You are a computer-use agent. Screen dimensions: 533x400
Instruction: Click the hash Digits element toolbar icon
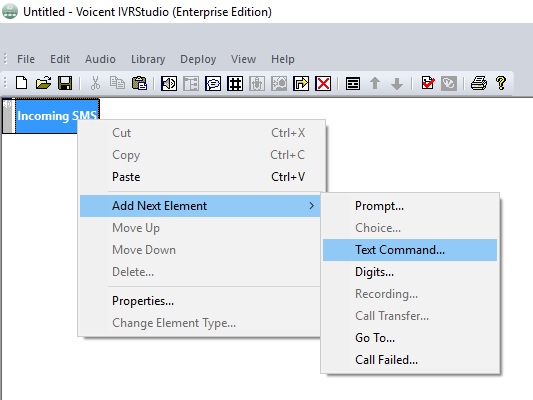click(x=235, y=83)
